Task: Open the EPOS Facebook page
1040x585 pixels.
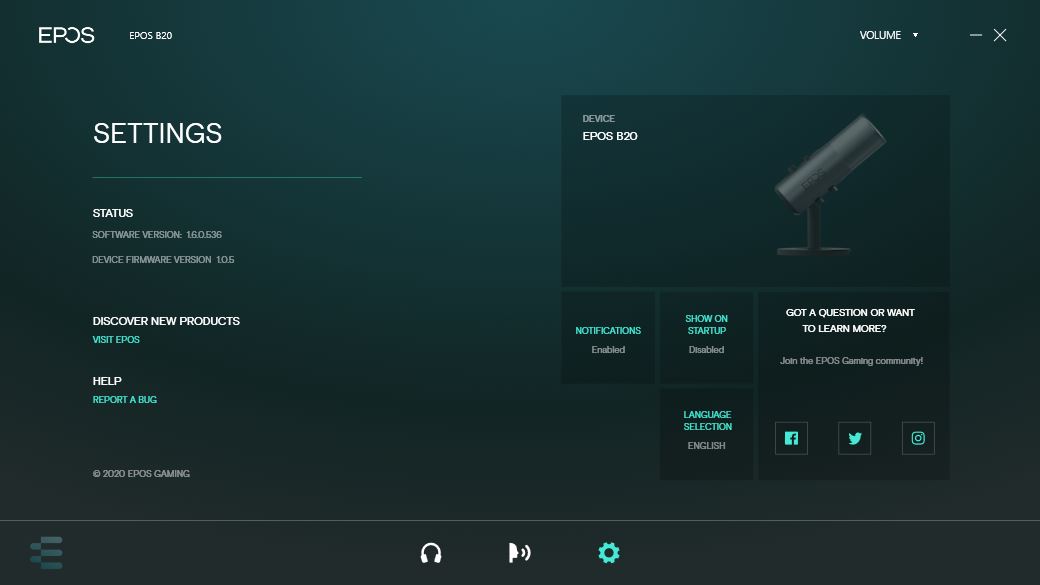Action: (791, 438)
